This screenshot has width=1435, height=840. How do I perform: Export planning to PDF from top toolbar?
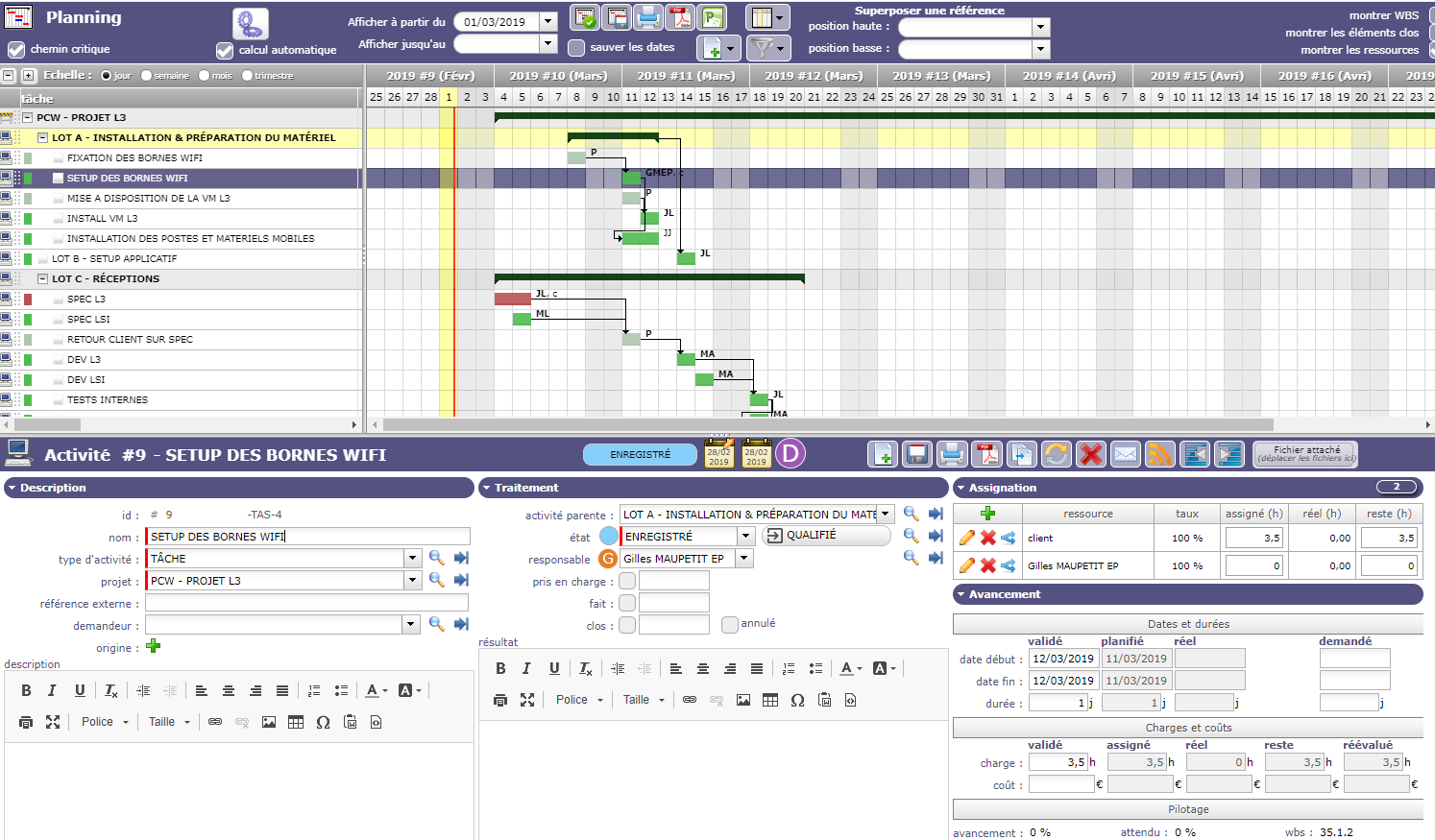pos(680,17)
